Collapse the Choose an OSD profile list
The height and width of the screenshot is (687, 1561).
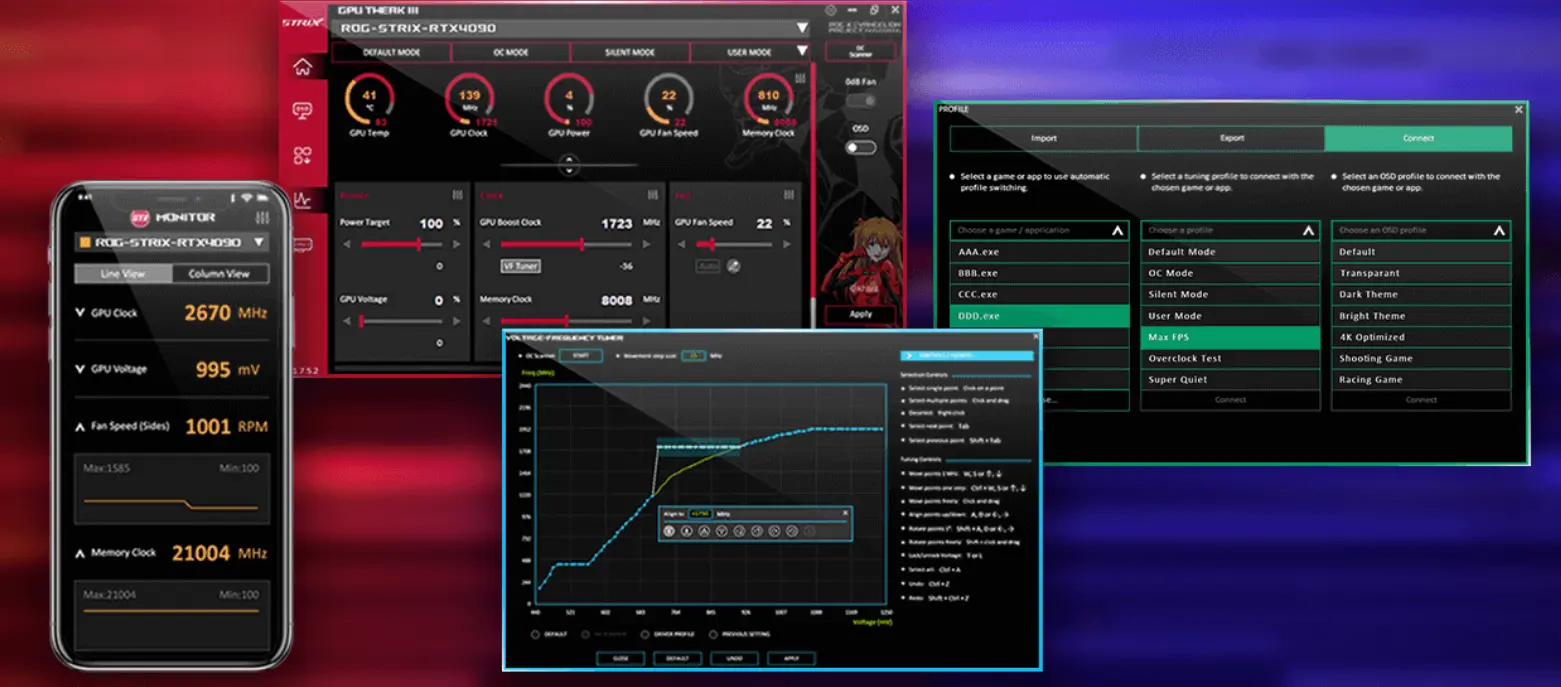pos(1499,231)
